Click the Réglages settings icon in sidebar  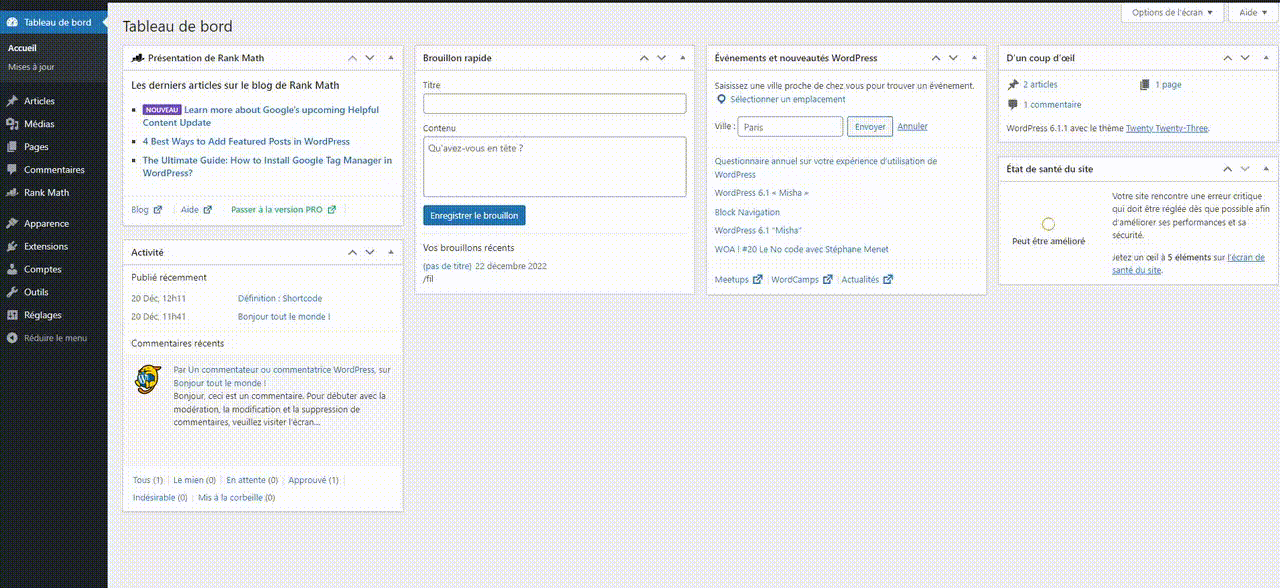click(12, 316)
